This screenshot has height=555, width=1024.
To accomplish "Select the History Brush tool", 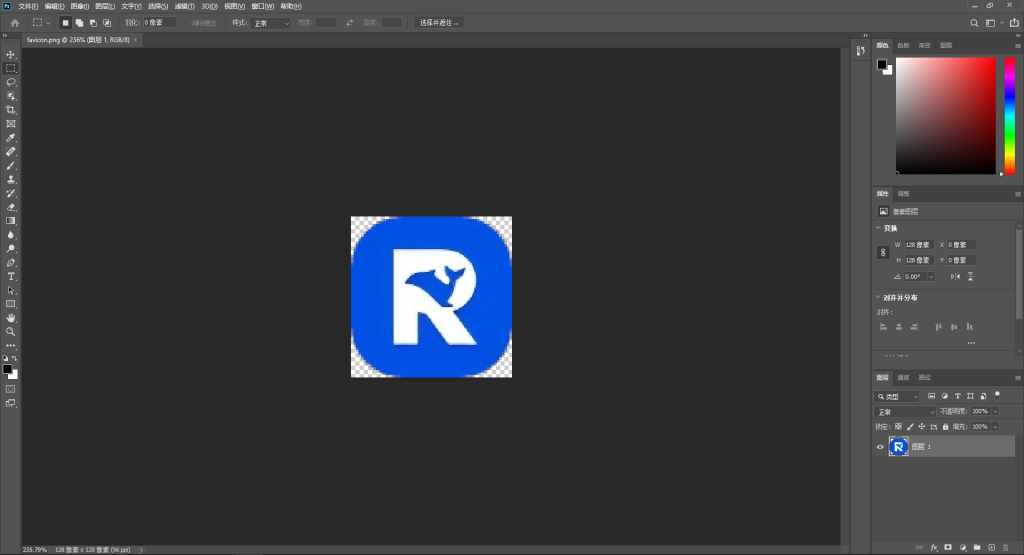I will pyautogui.click(x=10, y=193).
